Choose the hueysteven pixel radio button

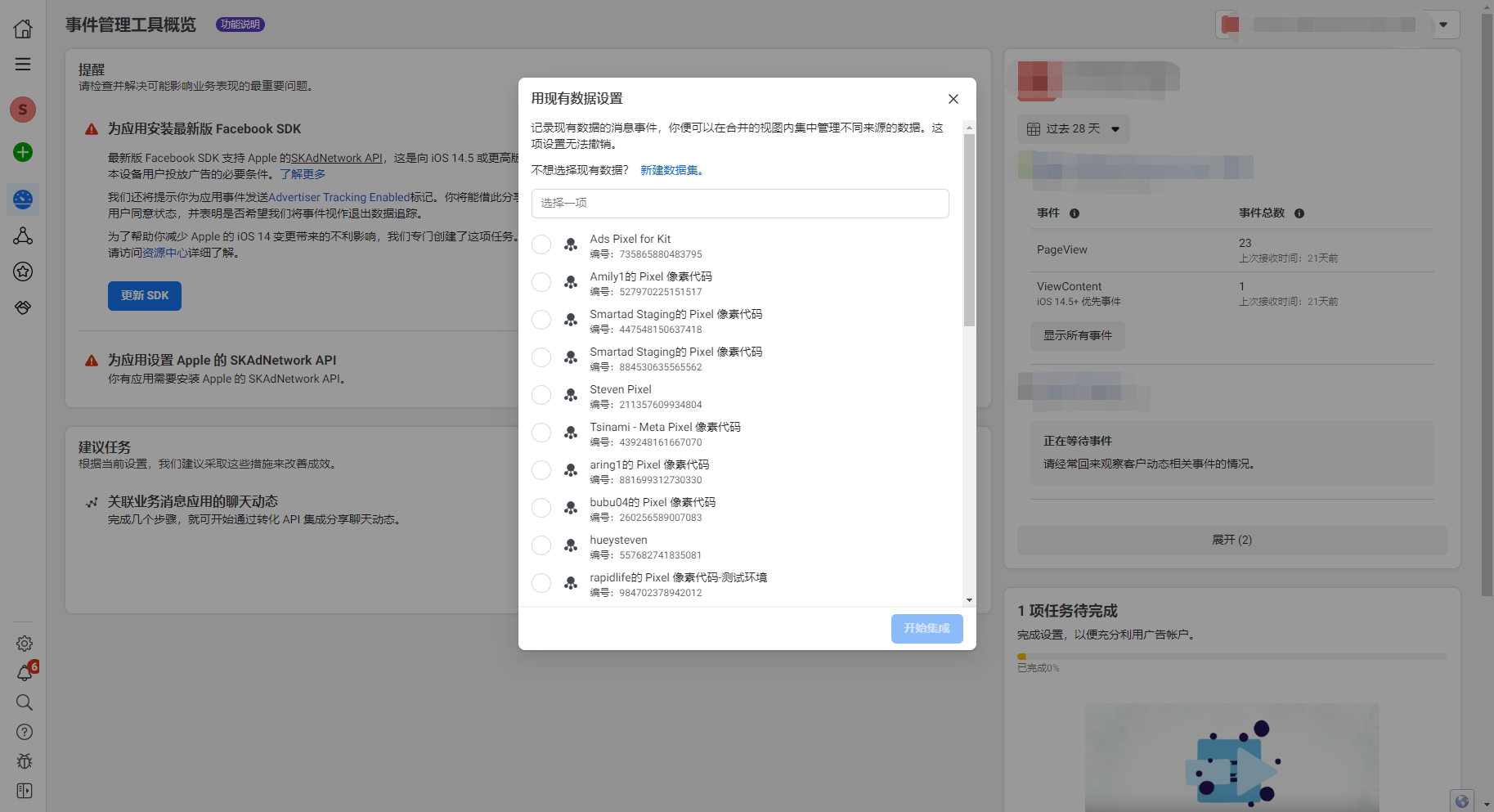(x=541, y=545)
